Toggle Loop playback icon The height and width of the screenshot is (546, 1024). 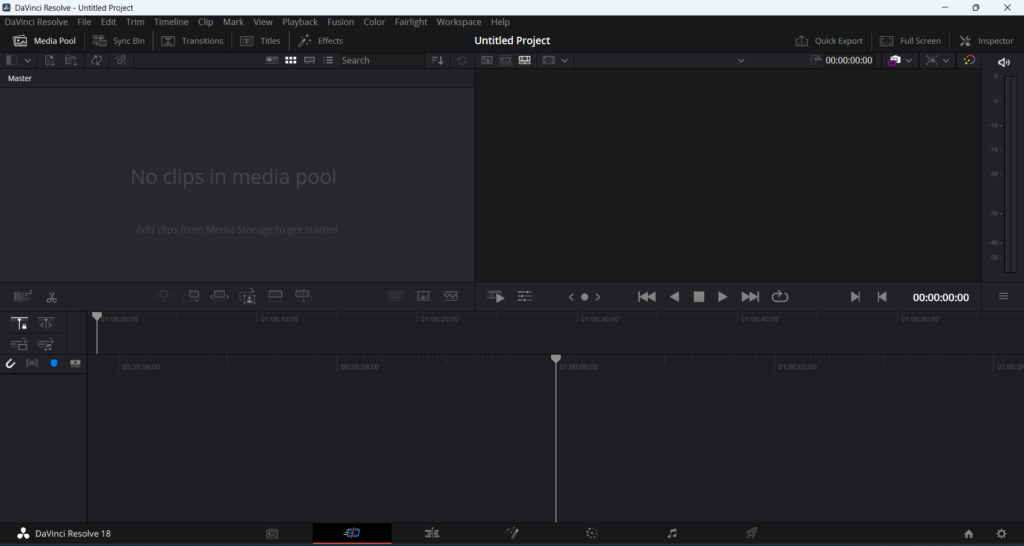click(780, 297)
